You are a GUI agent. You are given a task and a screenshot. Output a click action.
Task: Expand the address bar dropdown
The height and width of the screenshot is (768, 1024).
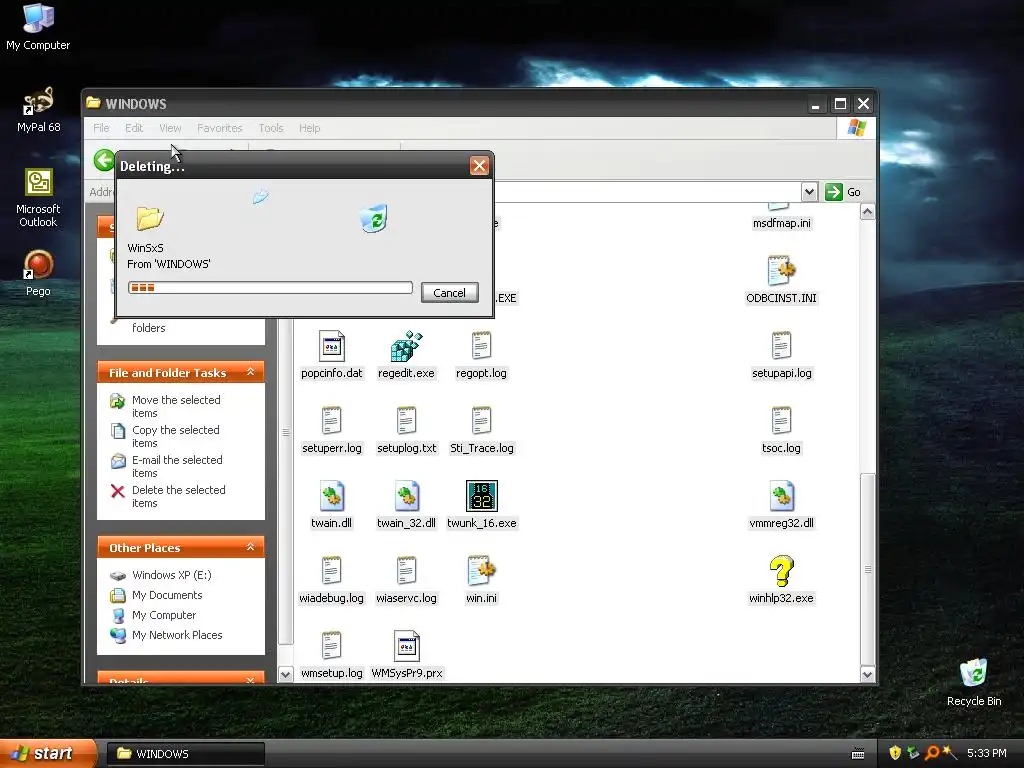pyautogui.click(x=809, y=192)
